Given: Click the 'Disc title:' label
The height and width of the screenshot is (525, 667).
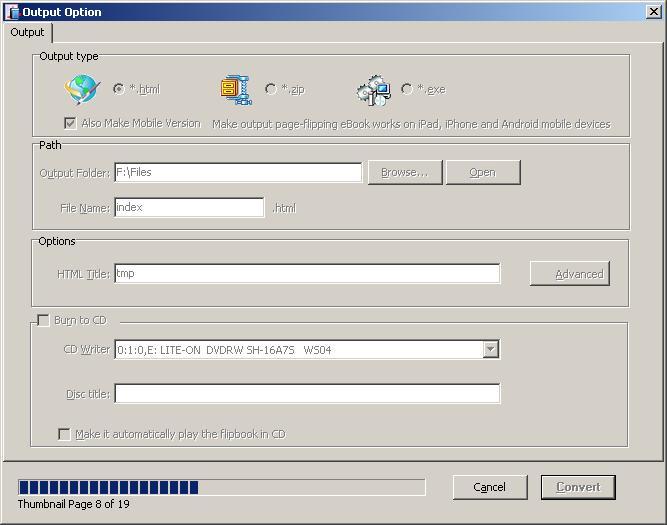Looking at the screenshot, I should [x=88, y=394].
